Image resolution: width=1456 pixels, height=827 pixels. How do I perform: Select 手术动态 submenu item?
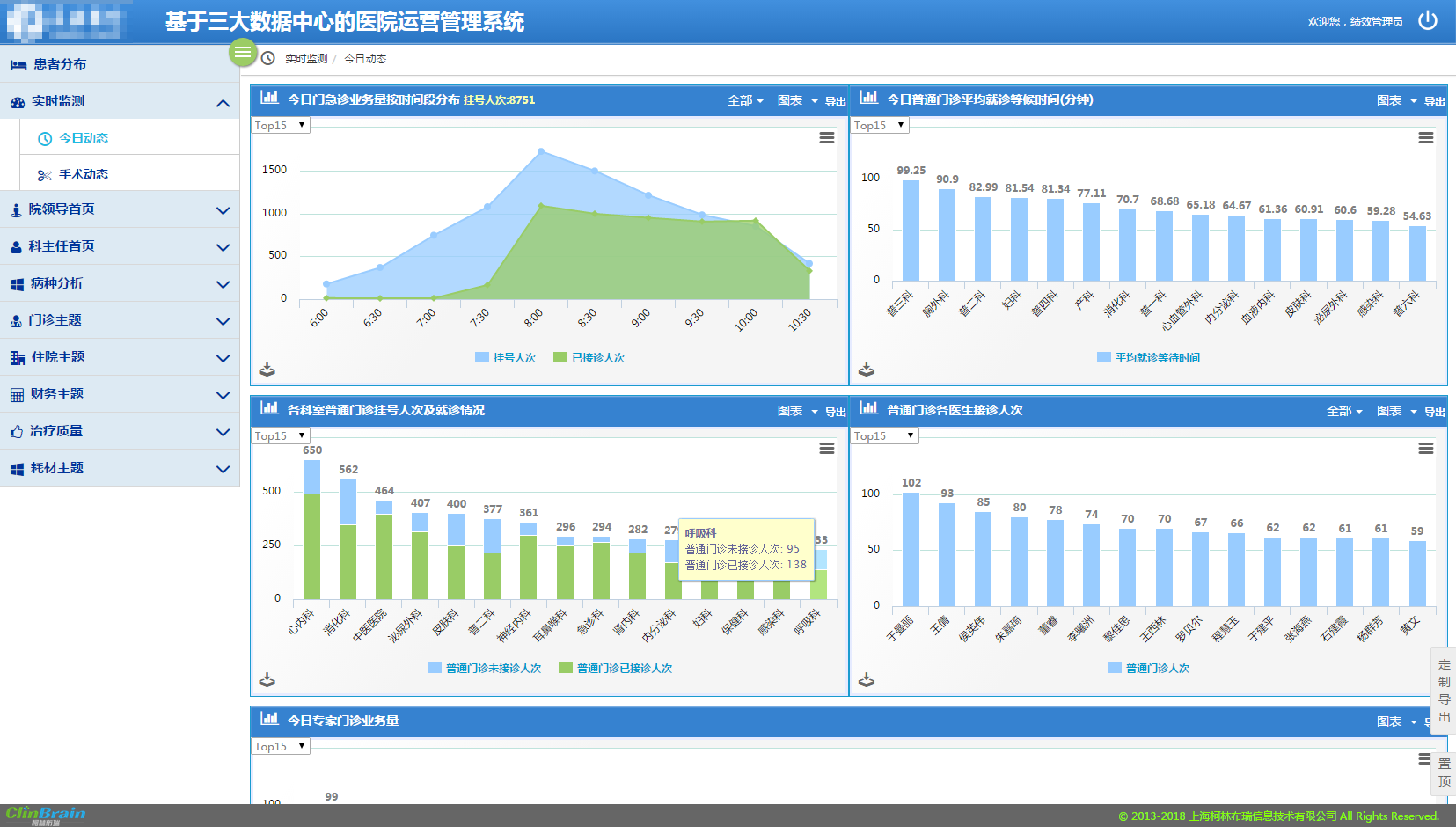click(x=129, y=174)
